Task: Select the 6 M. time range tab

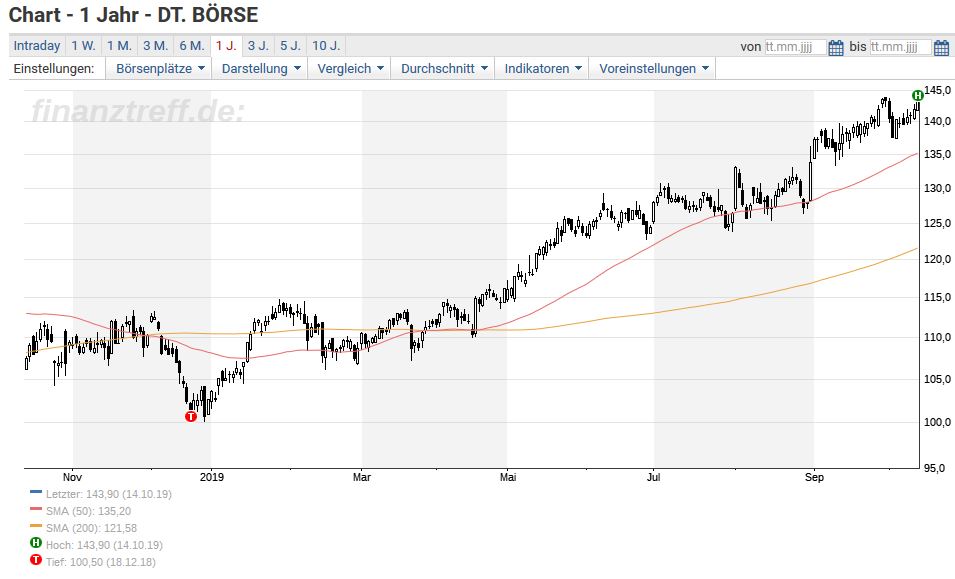Action: [192, 46]
